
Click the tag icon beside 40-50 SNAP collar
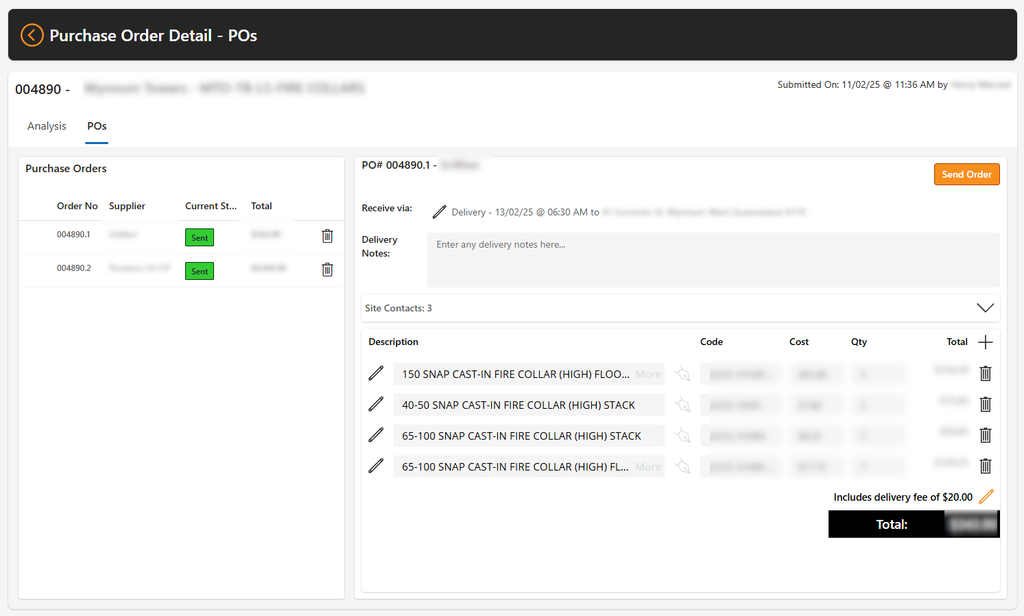point(682,404)
